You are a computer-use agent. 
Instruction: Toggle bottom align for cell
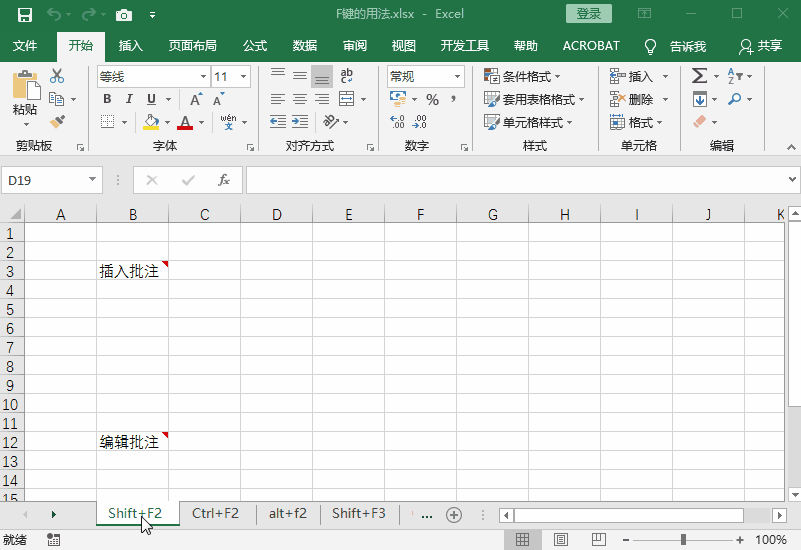(x=322, y=77)
